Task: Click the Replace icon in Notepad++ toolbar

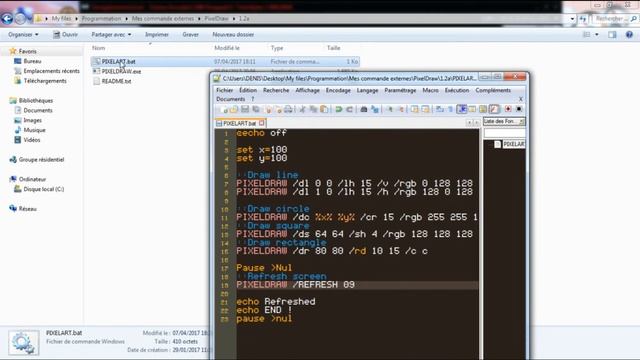Action: (376, 109)
